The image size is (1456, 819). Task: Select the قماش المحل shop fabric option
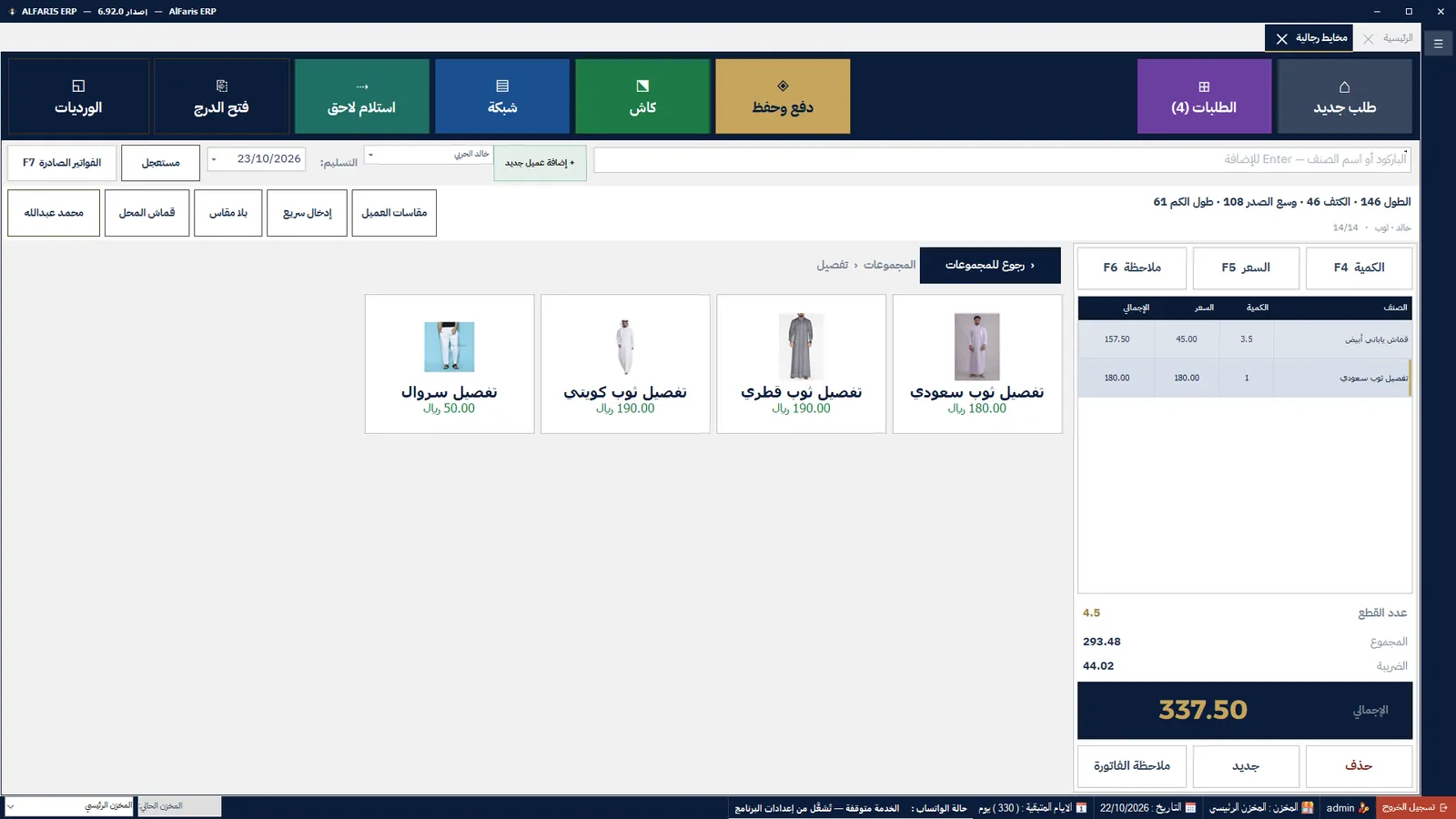pyautogui.click(x=147, y=213)
